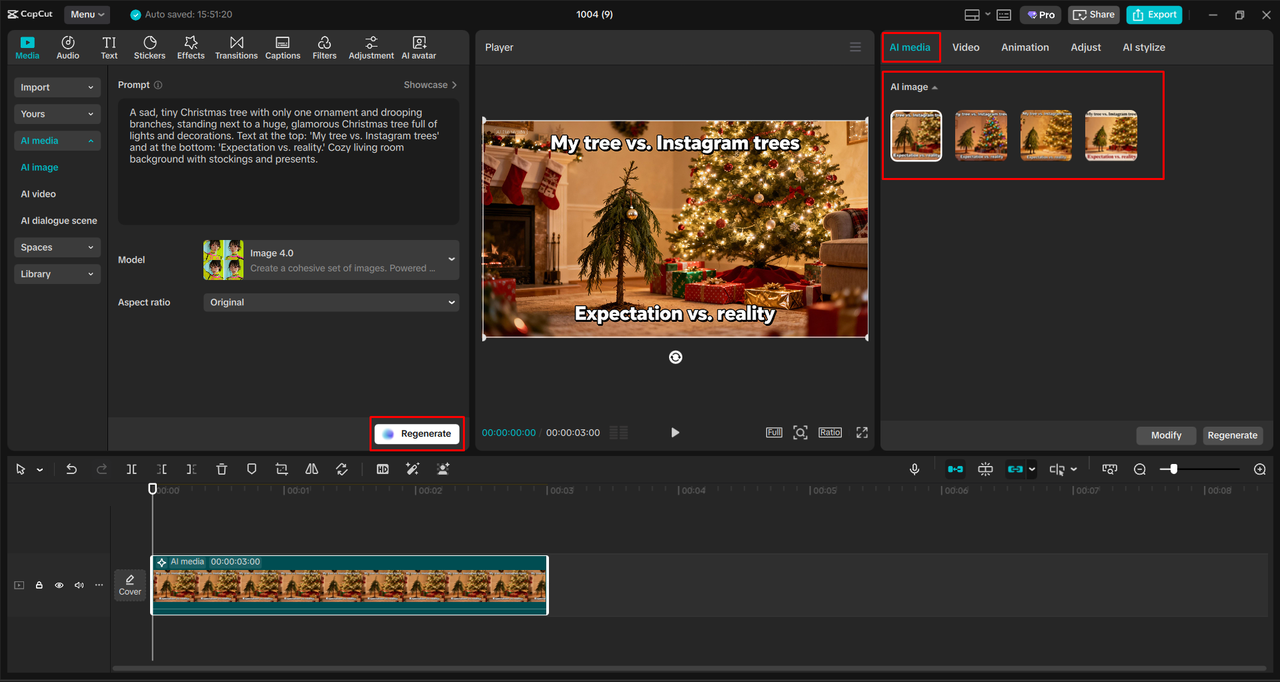Image resolution: width=1280 pixels, height=682 pixels.
Task: Open the Transitions panel
Action: [x=236, y=46]
